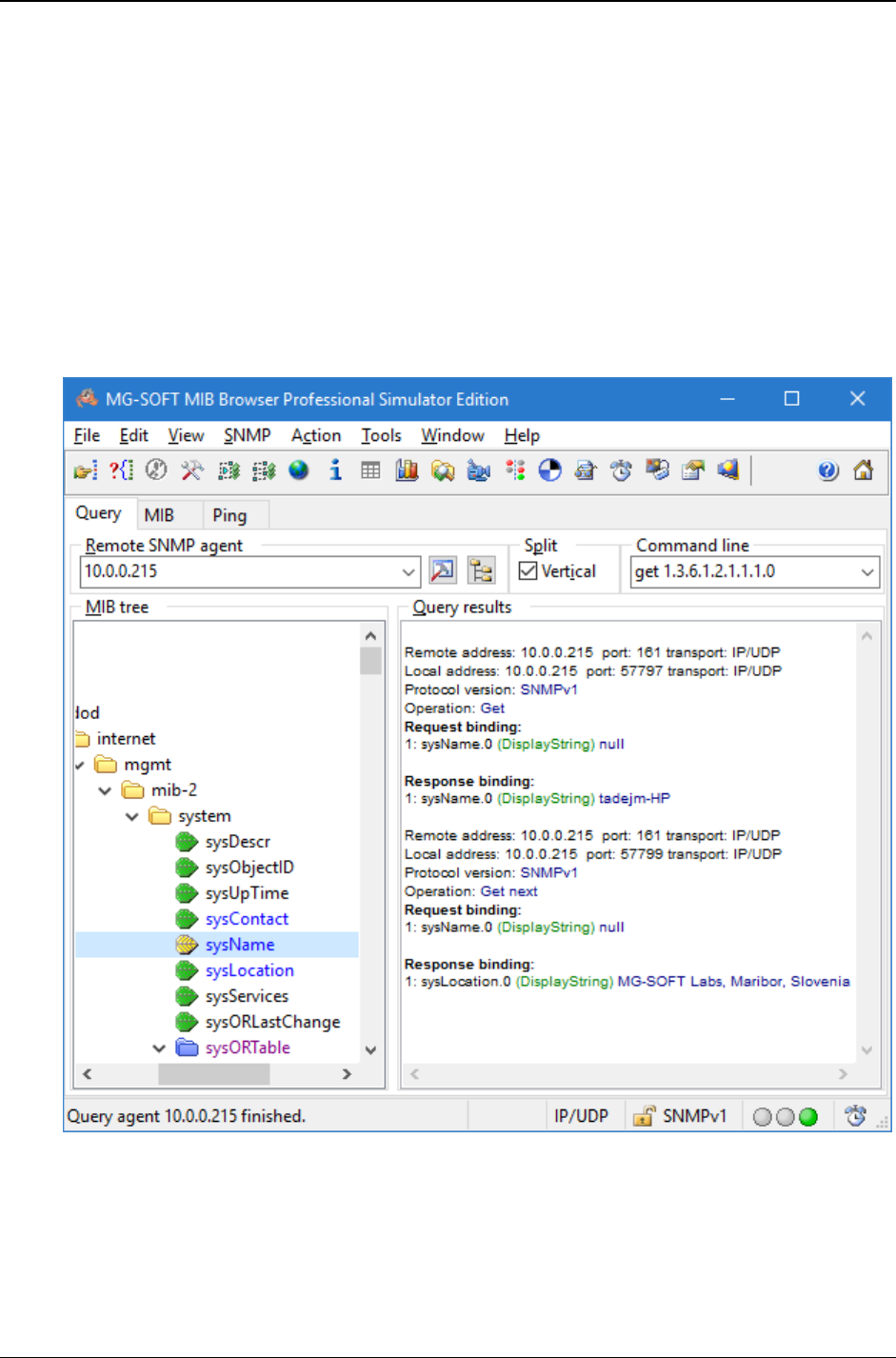Click MIB tree vertical scrollbar down arrow
Image resolution: width=896 pixels, height=1358 pixels.
[x=370, y=1050]
